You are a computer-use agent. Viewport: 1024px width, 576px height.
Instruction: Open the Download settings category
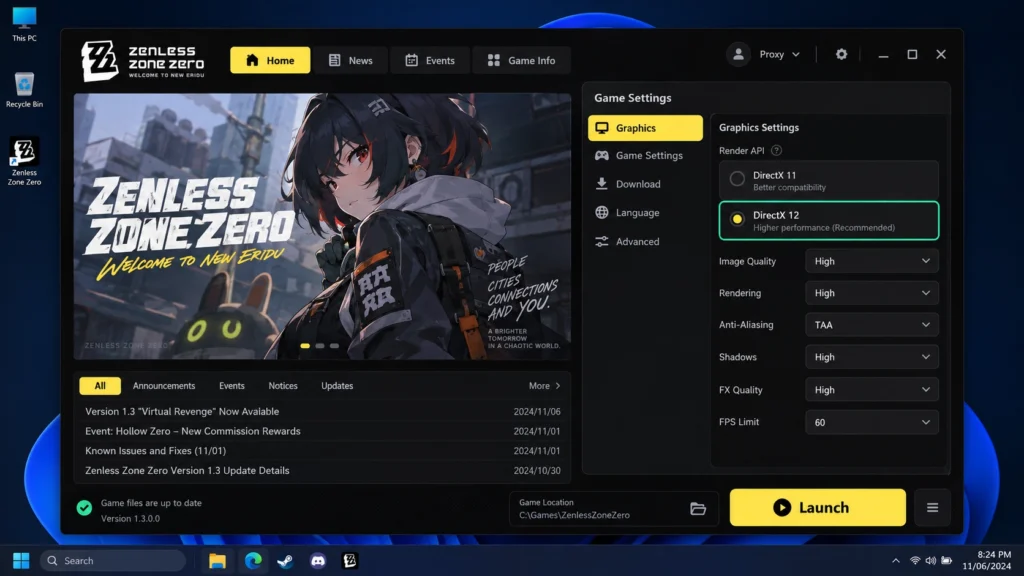645,184
